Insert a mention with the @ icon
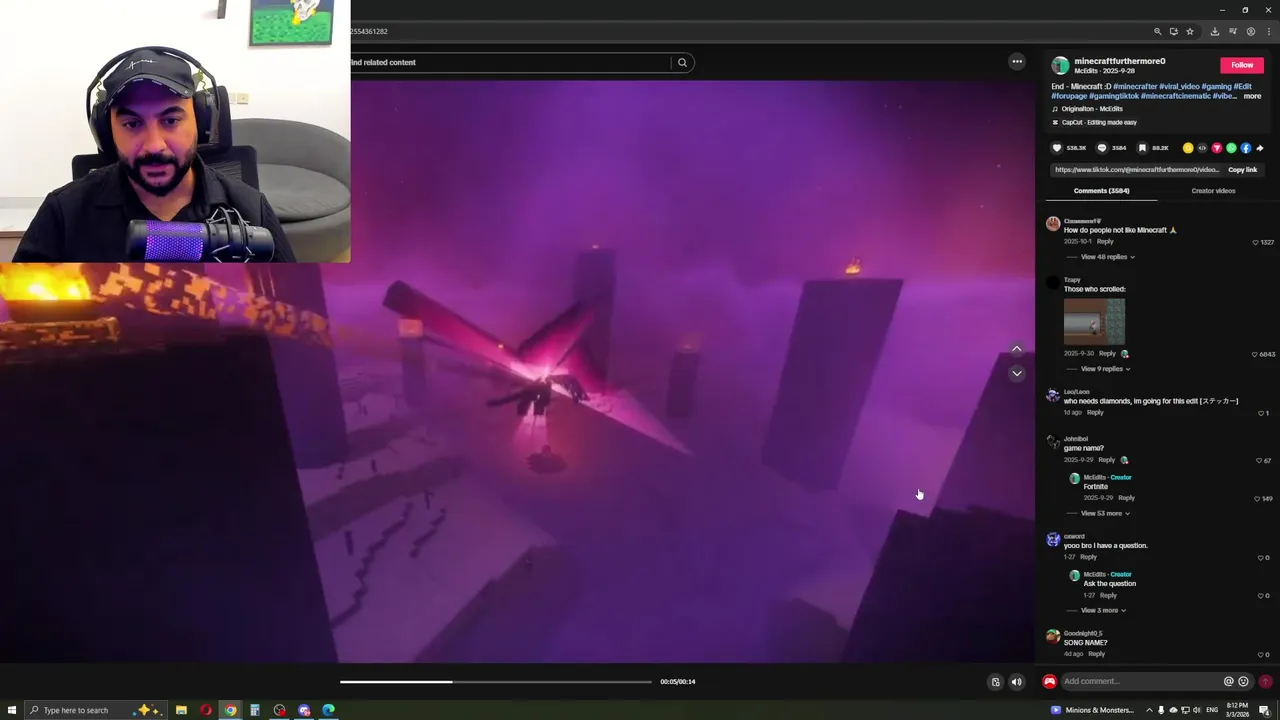The width and height of the screenshot is (1280, 720). (1229, 682)
